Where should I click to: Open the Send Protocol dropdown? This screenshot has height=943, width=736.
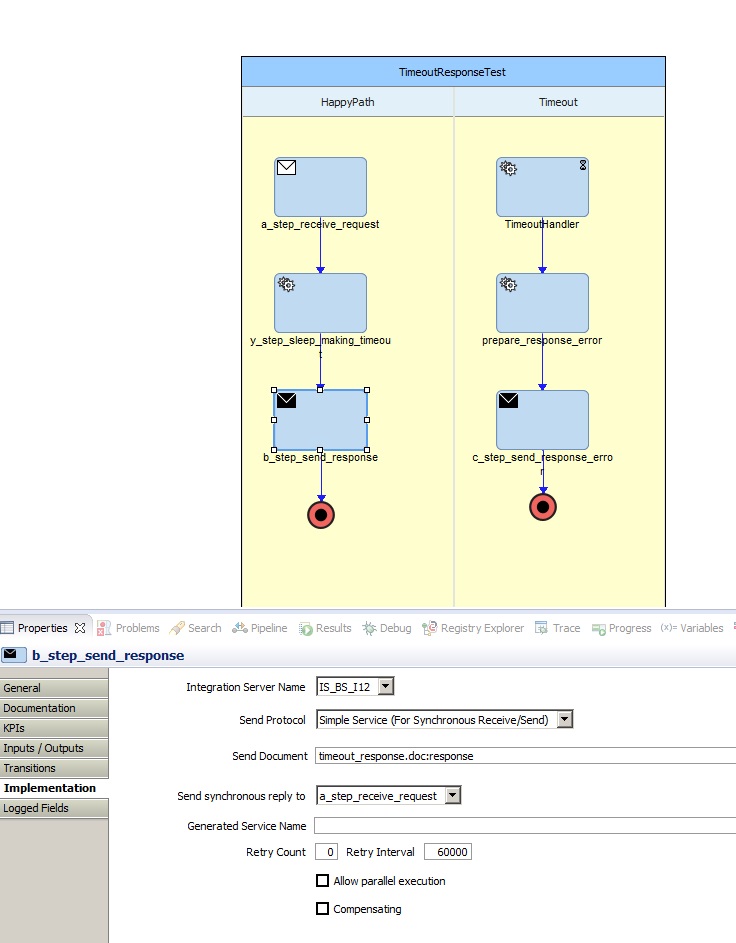pyautogui.click(x=565, y=719)
